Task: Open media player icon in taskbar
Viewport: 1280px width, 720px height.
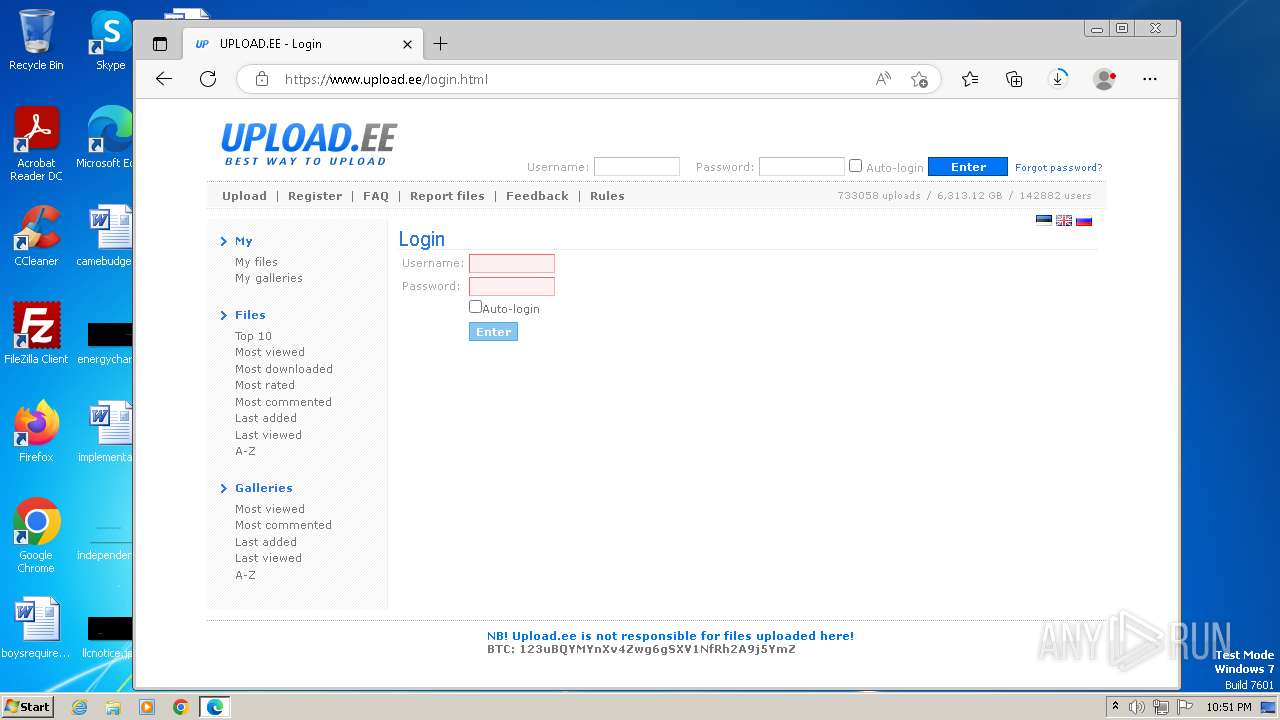Action: pos(147,707)
